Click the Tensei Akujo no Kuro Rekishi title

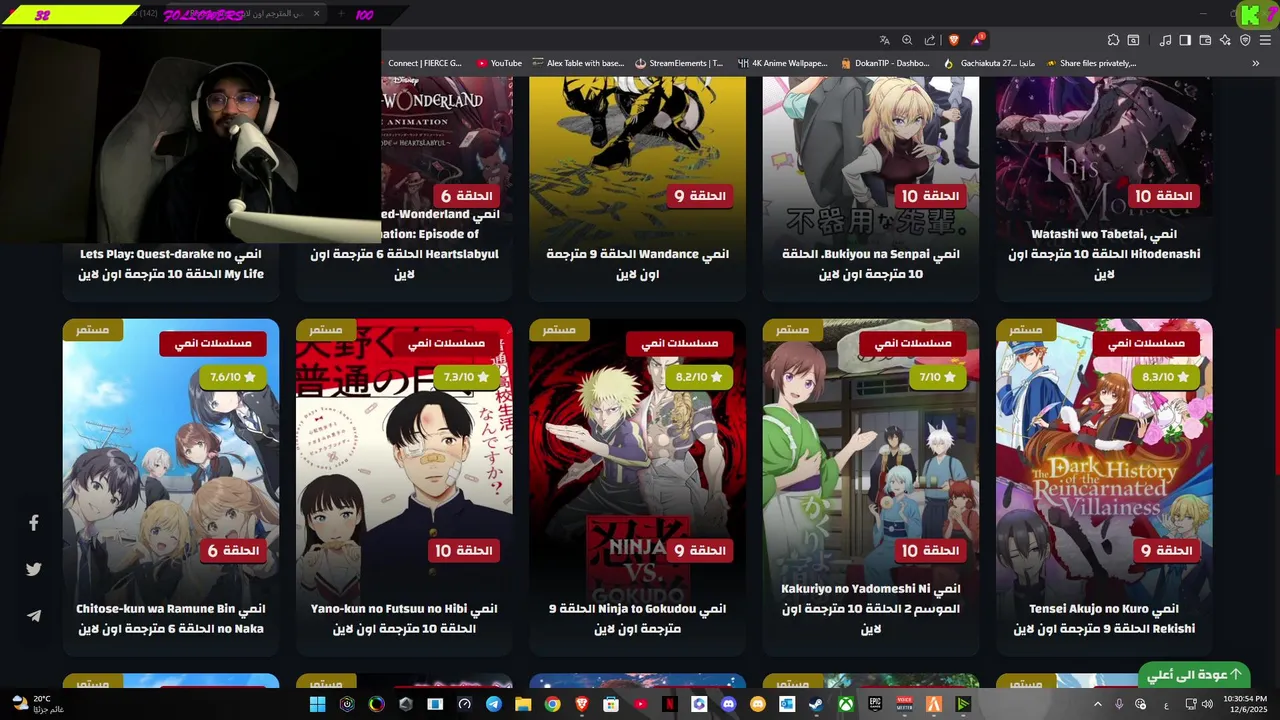(1104, 619)
